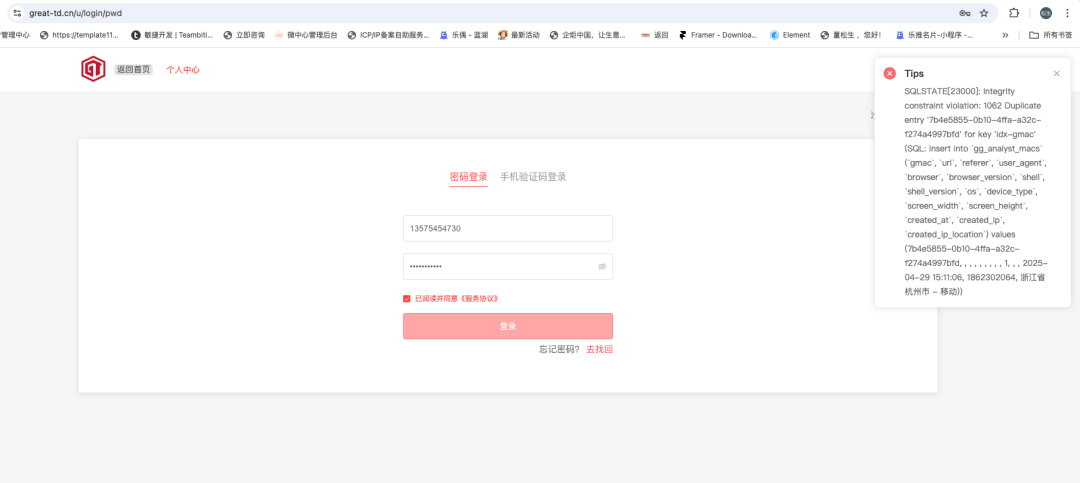Open Chrome's three-dot menu
This screenshot has width=1080, height=483.
click(1068, 12)
